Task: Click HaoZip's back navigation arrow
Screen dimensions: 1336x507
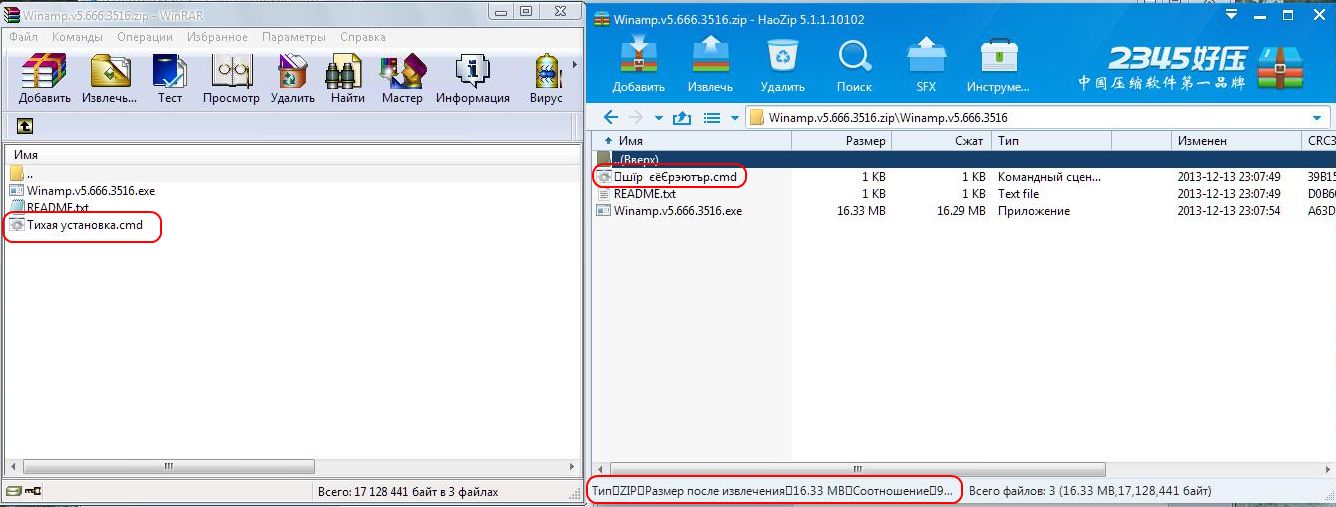Action: pos(611,118)
